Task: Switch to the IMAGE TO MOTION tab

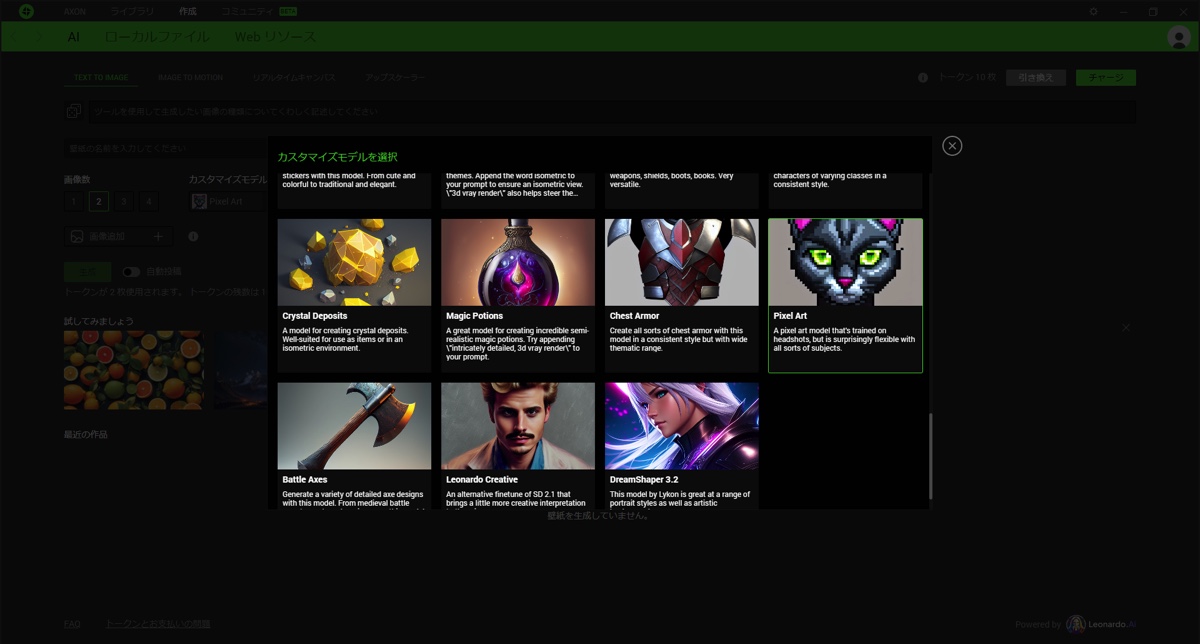Action: [190, 78]
